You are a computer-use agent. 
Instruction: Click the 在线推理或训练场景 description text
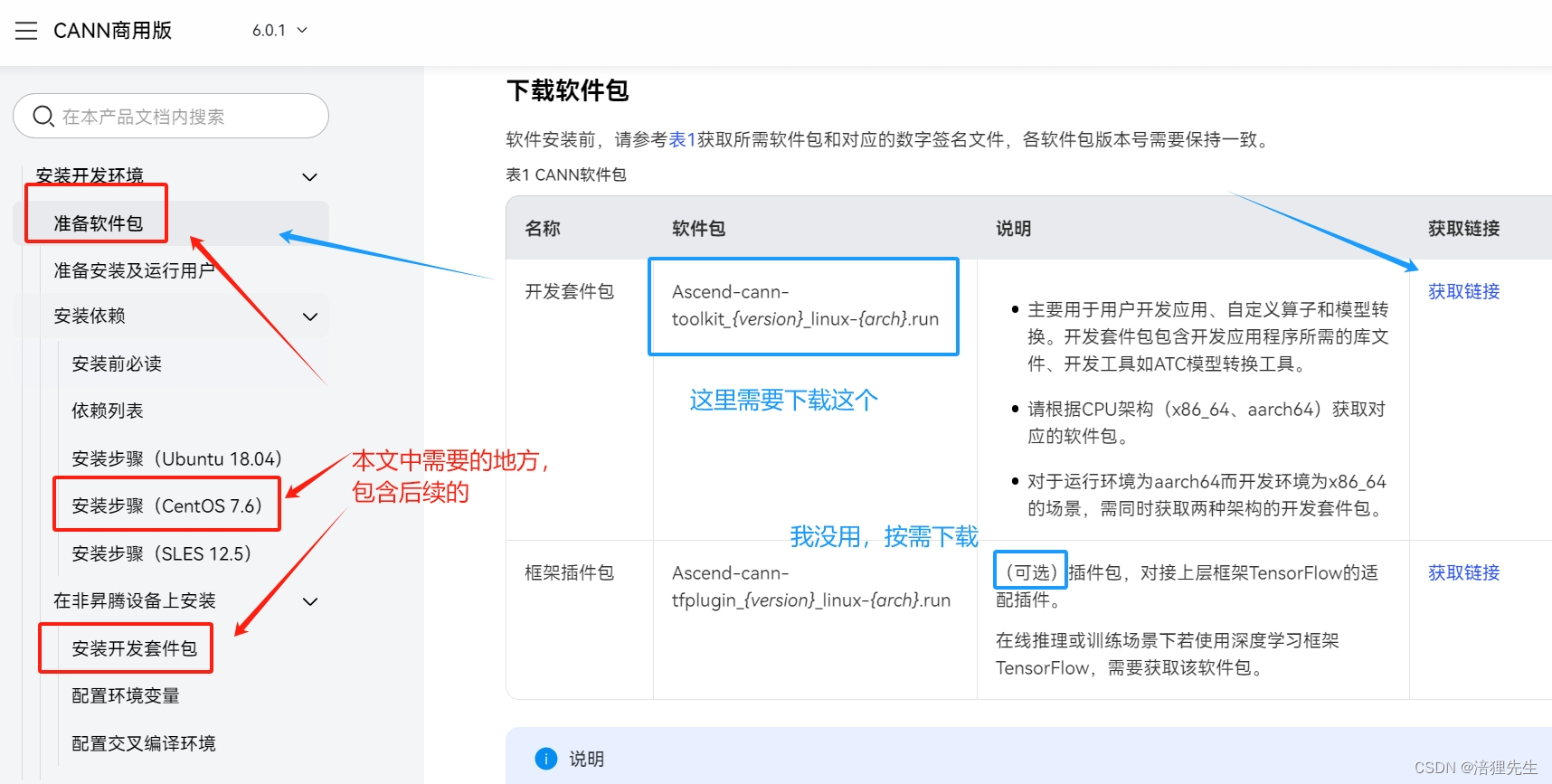click(x=1168, y=654)
